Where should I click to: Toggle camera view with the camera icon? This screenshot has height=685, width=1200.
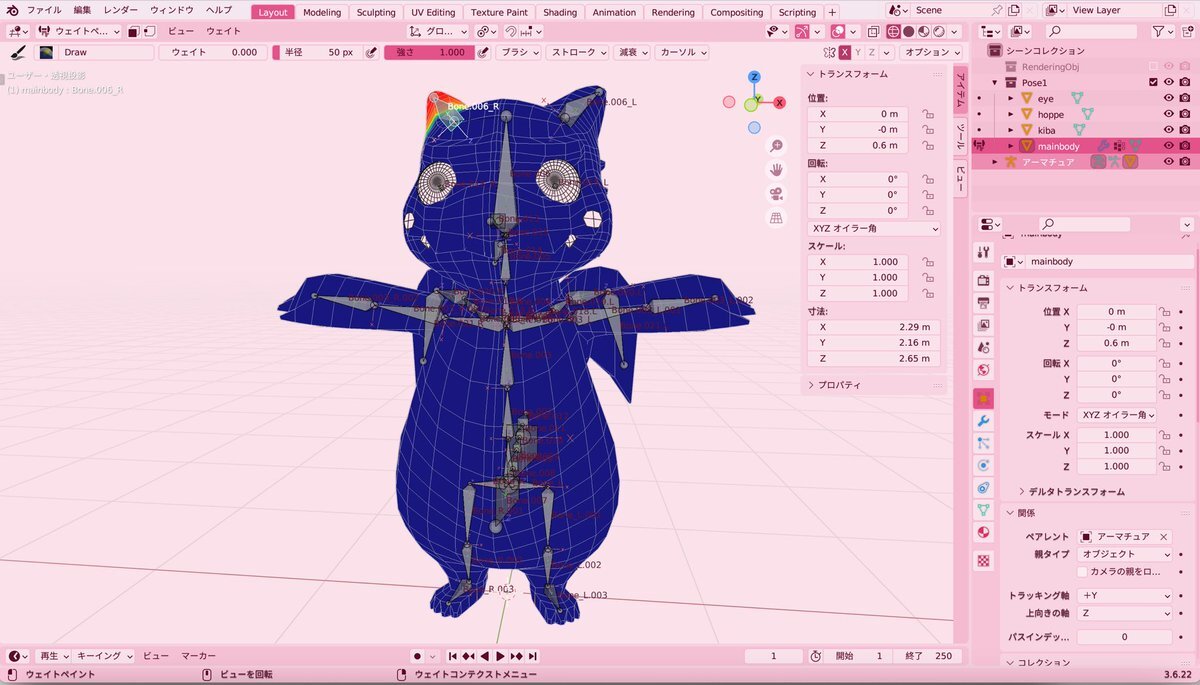(x=776, y=194)
